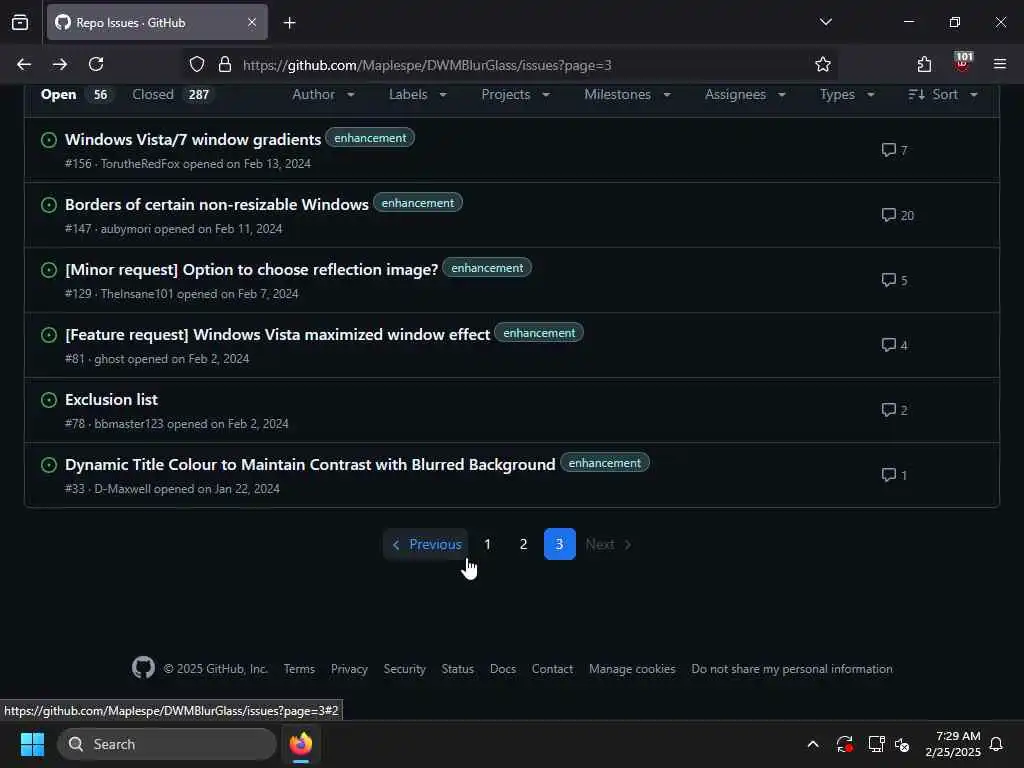Viewport: 1024px width, 768px height.
Task: Click the padlock site security icon
Action: (225, 64)
